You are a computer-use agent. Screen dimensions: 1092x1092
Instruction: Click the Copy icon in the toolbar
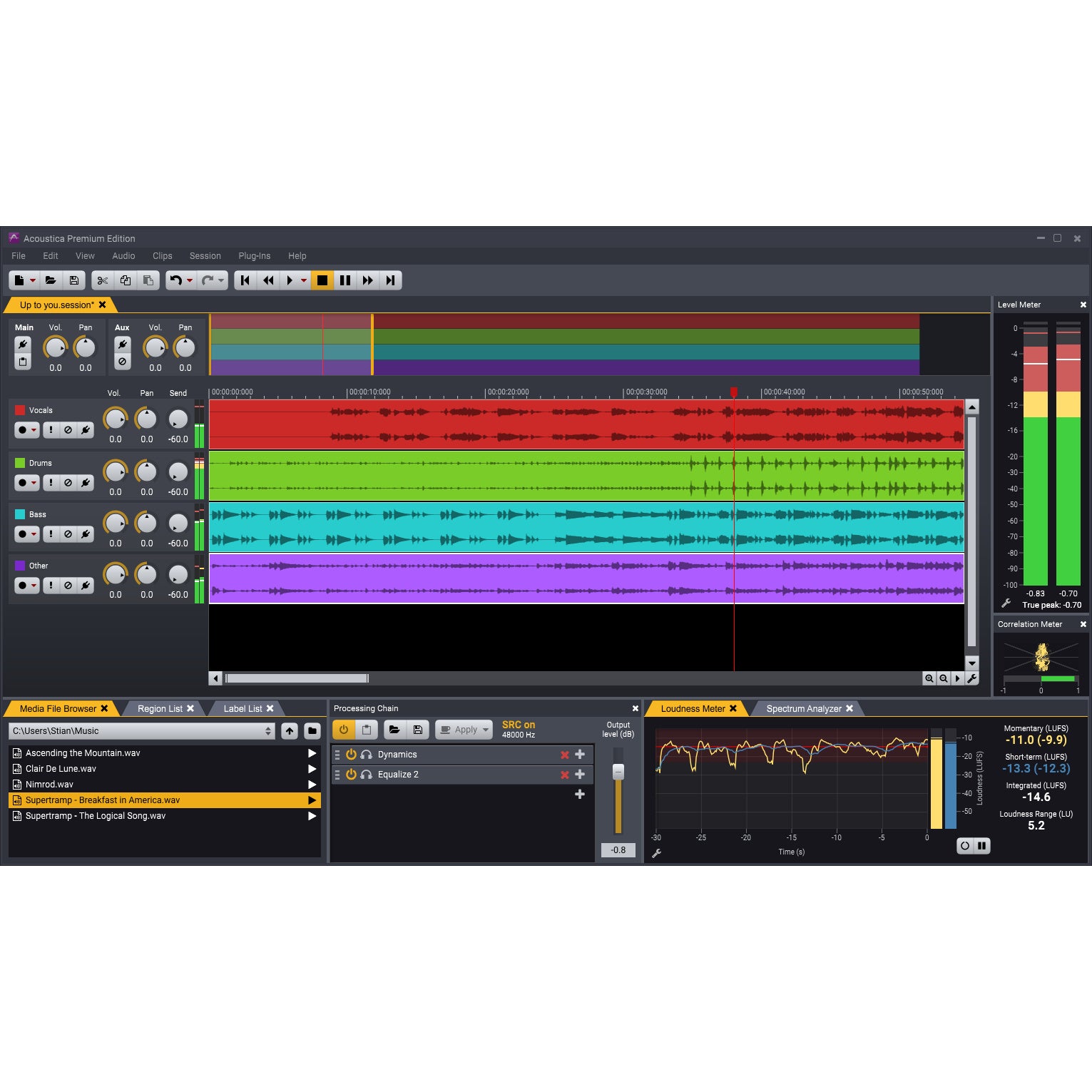point(126,280)
